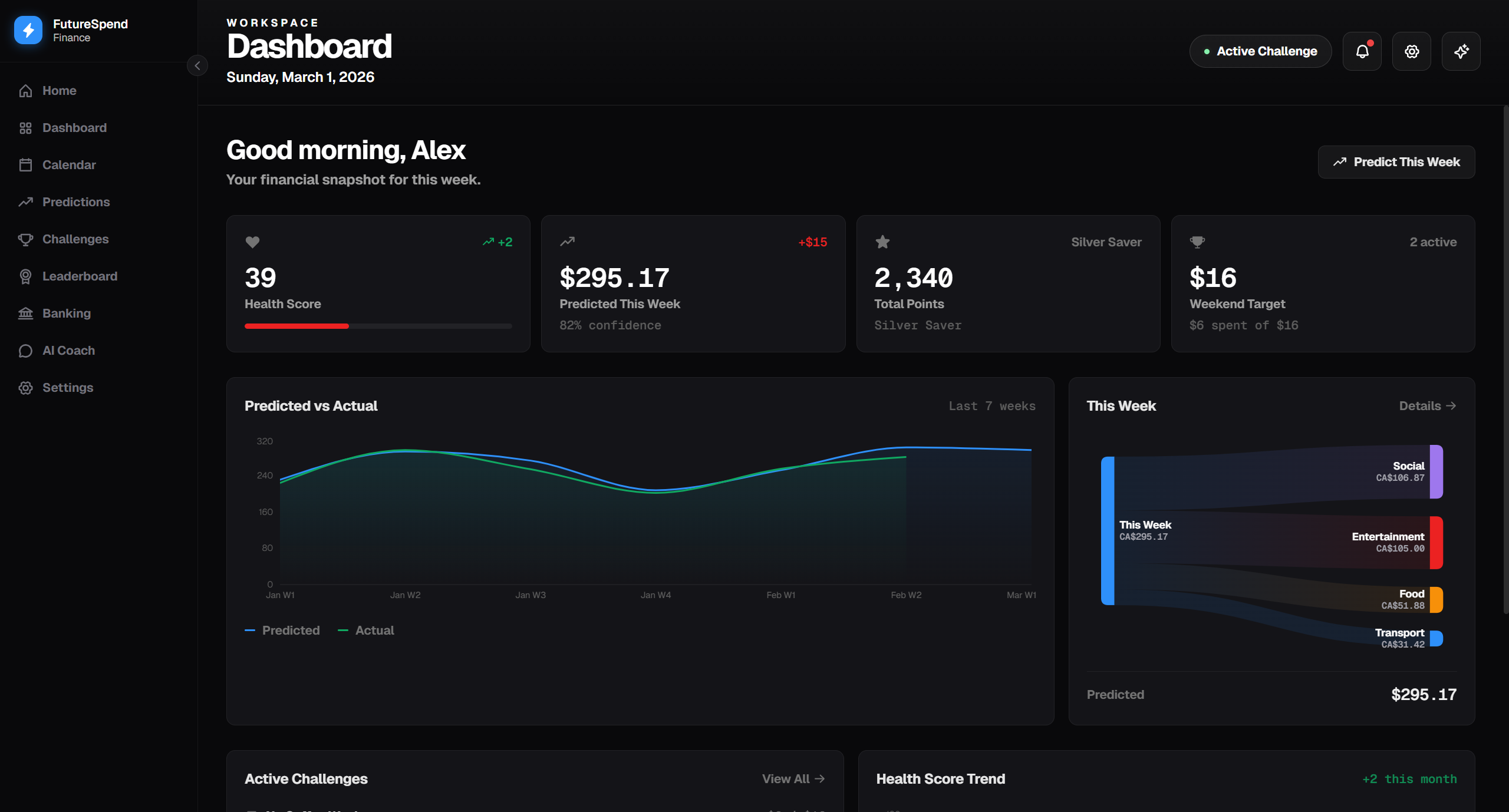Go to Leaderboard in the sidebar

pos(80,276)
